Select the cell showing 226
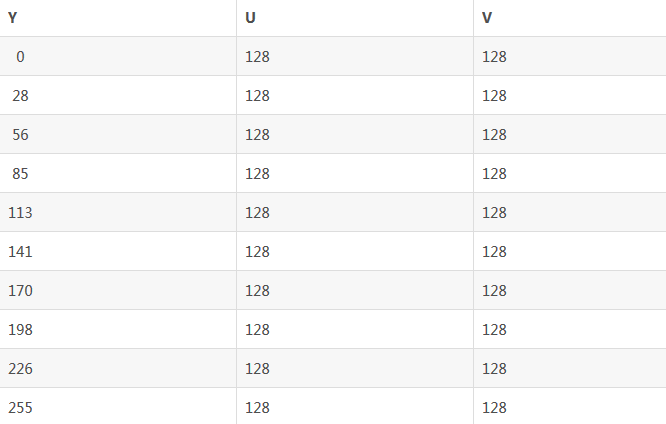The height and width of the screenshot is (424, 666). 20,369
